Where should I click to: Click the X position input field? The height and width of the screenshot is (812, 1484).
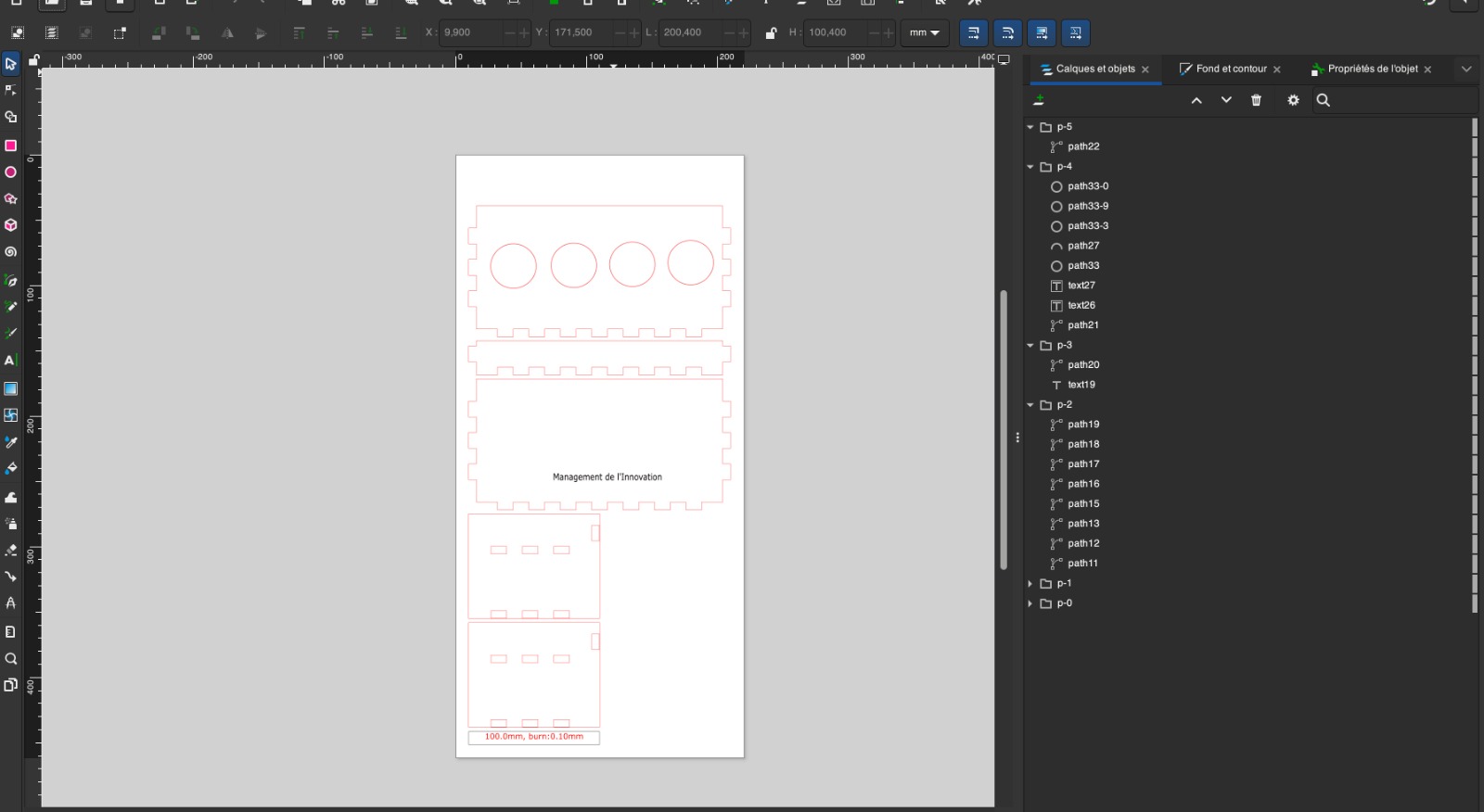point(470,33)
